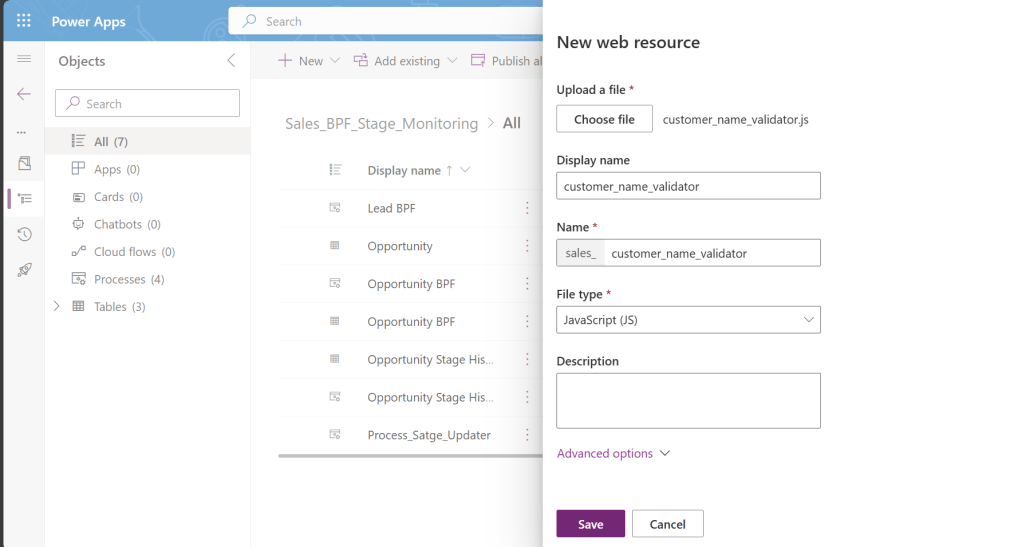Select Processes (4) in Objects list
This screenshot has height=547, width=1022.
pyautogui.click(x=128, y=279)
